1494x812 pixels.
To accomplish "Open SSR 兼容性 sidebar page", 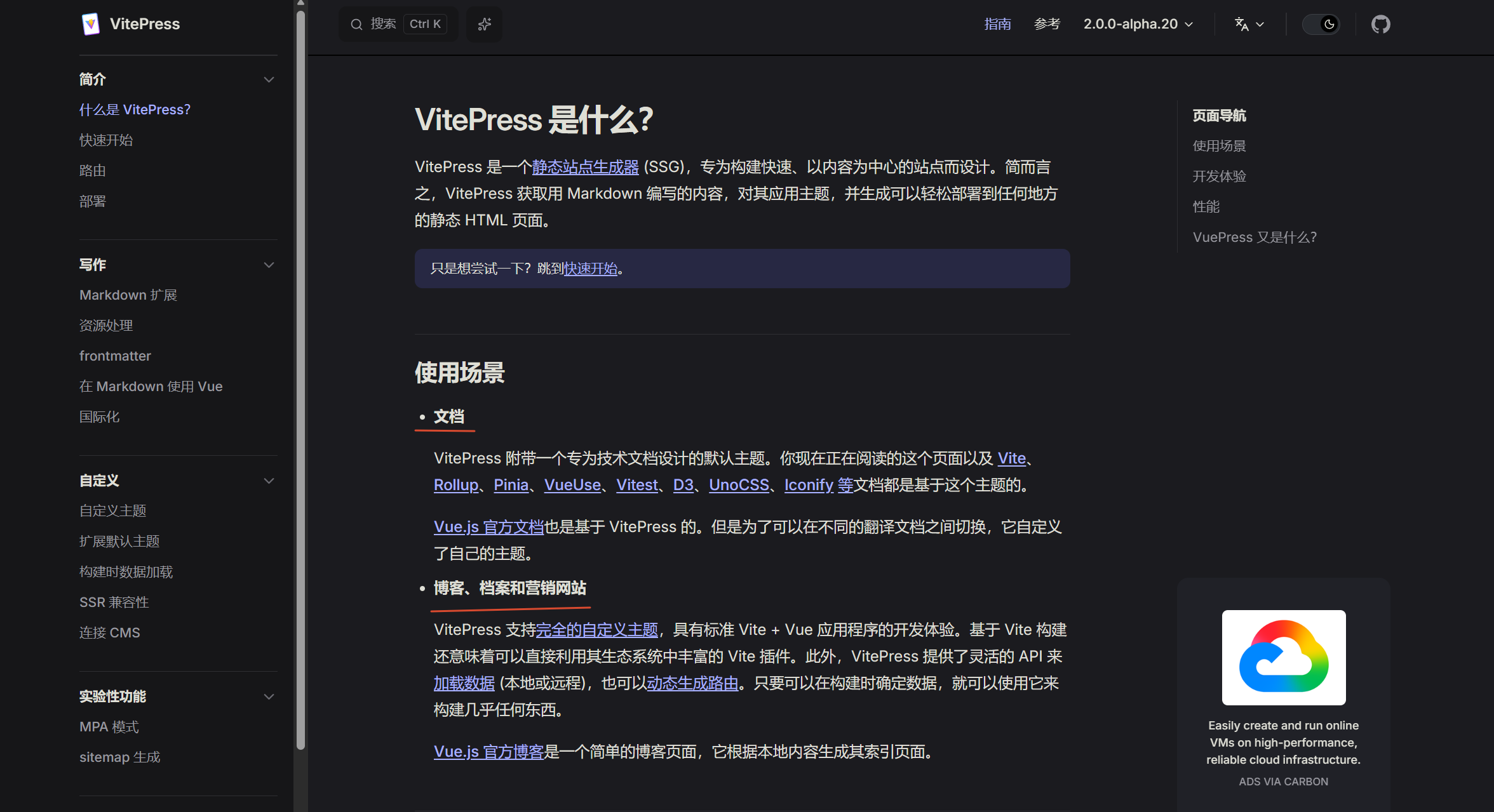I will [114, 602].
